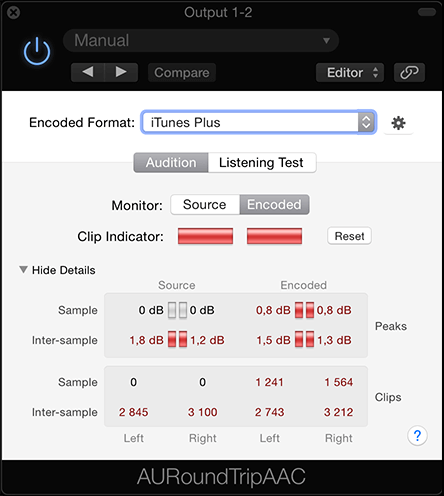Image resolution: width=444 pixels, height=496 pixels.
Task: Click the right red Clip Indicator bar
Action: tap(274, 236)
